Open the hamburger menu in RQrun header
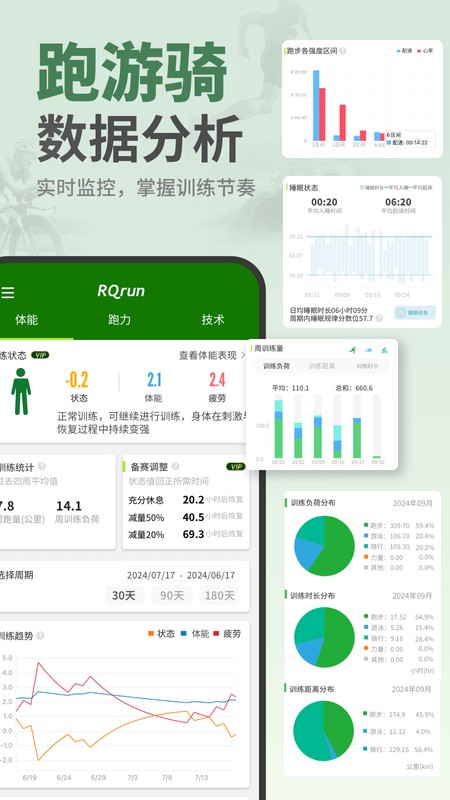This screenshot has height=800, width=450. (x=8, y=292)
